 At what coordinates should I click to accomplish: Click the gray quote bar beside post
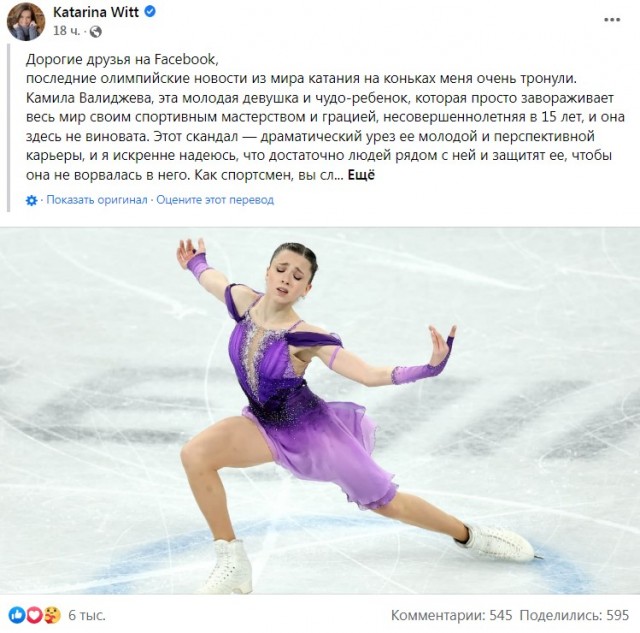8,129
